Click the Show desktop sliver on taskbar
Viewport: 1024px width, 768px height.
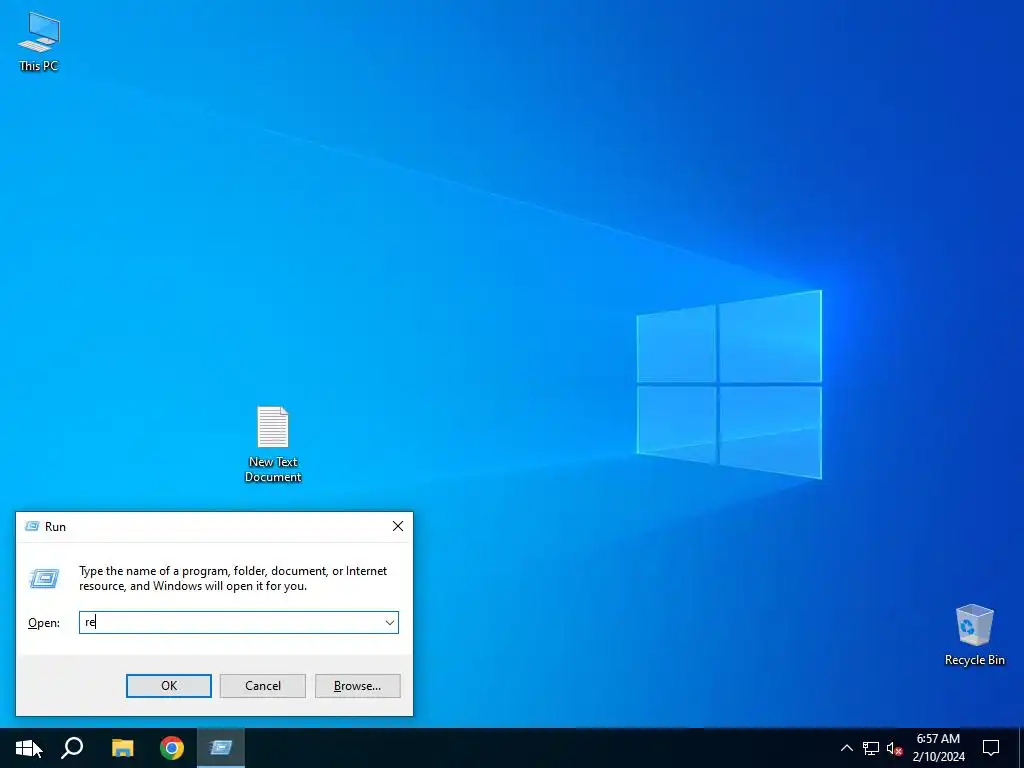[1021, 748]
